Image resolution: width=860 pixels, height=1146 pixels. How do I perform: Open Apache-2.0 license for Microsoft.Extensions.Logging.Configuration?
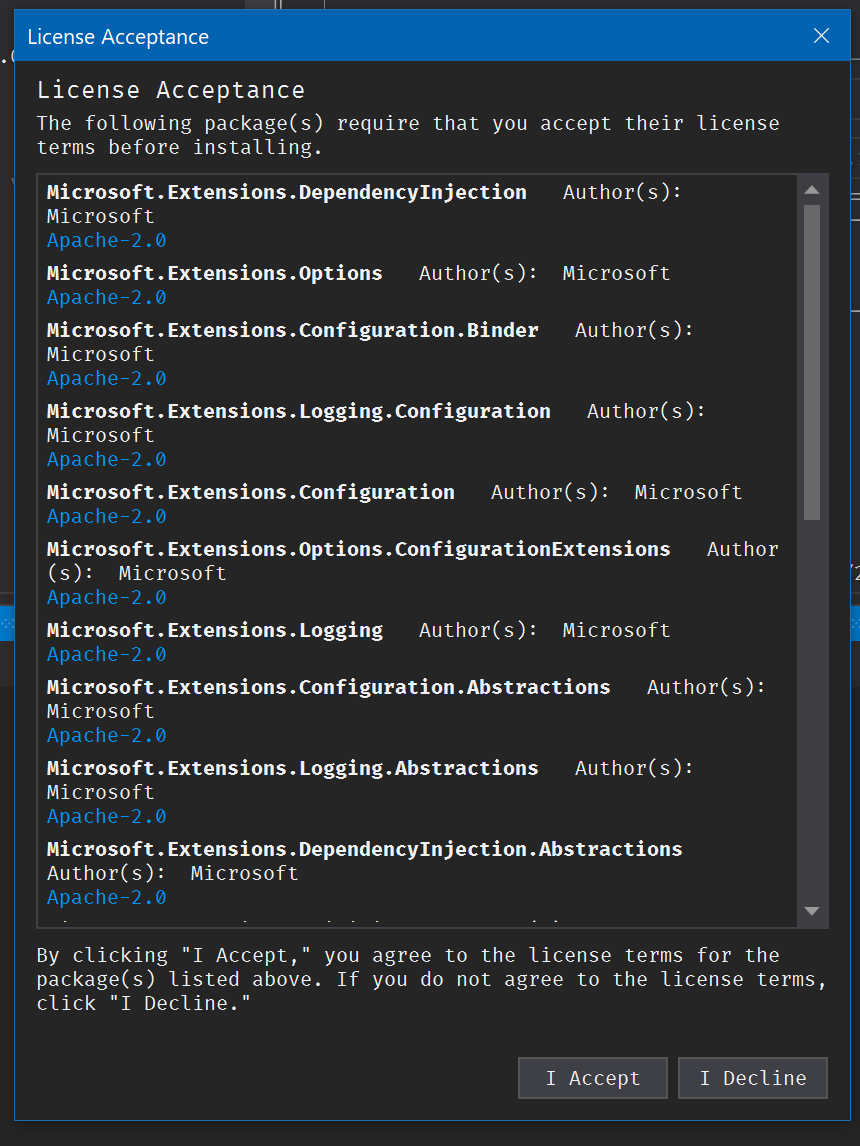(107, 460)
